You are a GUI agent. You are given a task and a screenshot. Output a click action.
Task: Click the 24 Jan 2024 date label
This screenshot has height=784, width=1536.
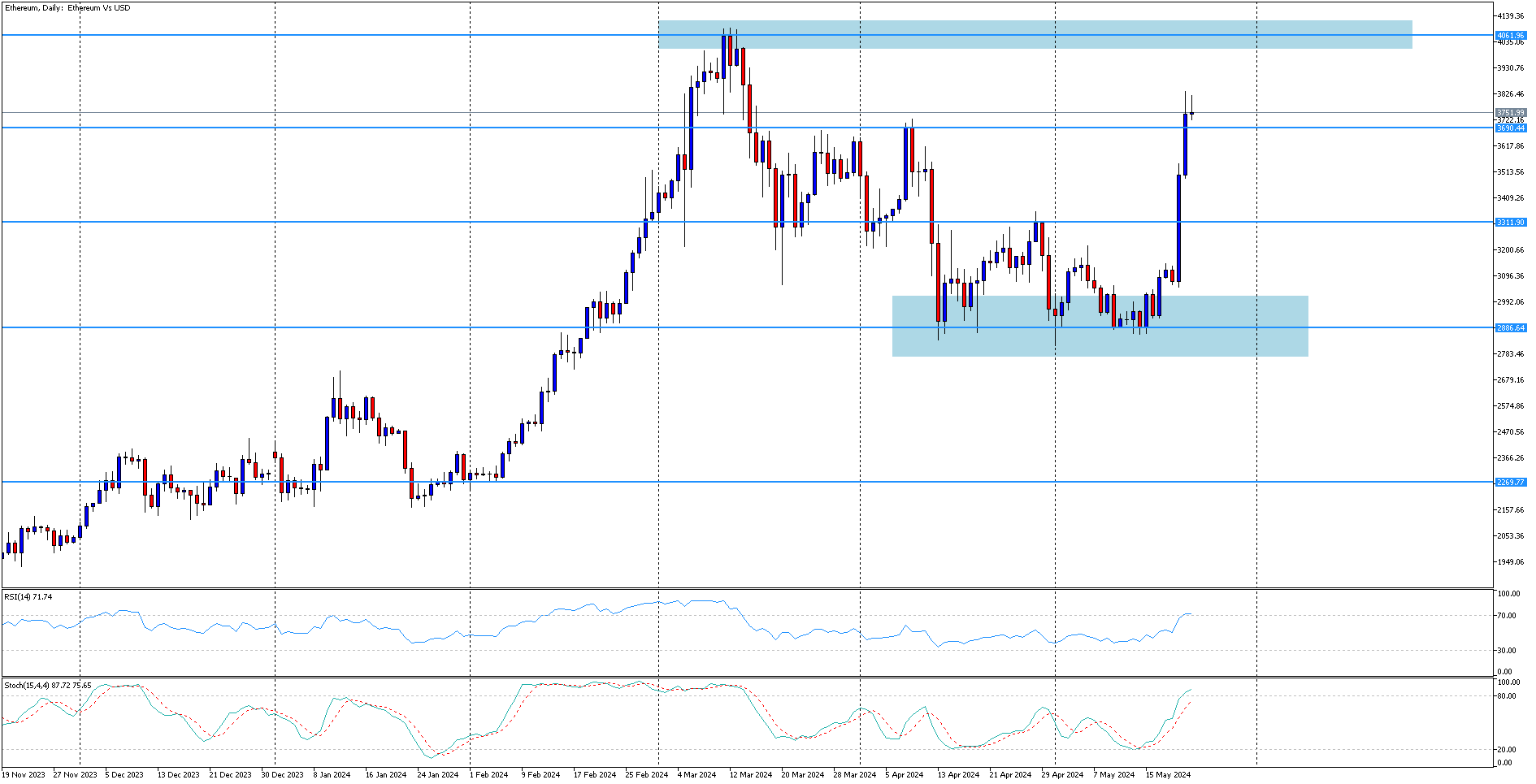[438, 775]
